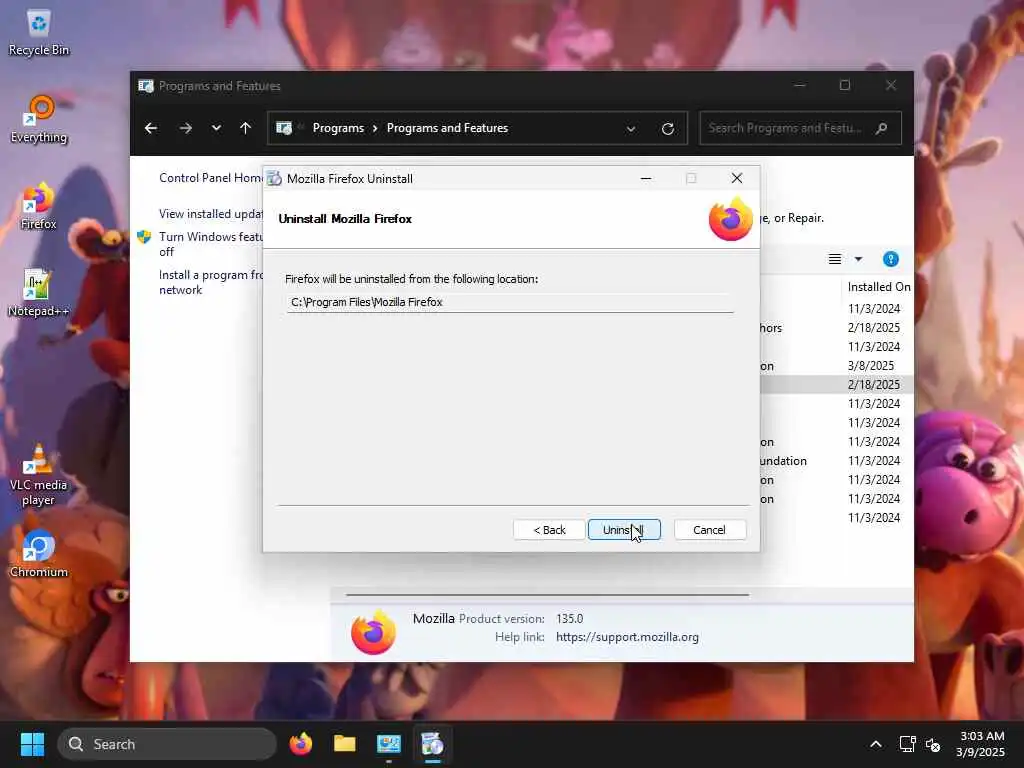Refresh the Programs and Features window

click(x=667, y=129)
